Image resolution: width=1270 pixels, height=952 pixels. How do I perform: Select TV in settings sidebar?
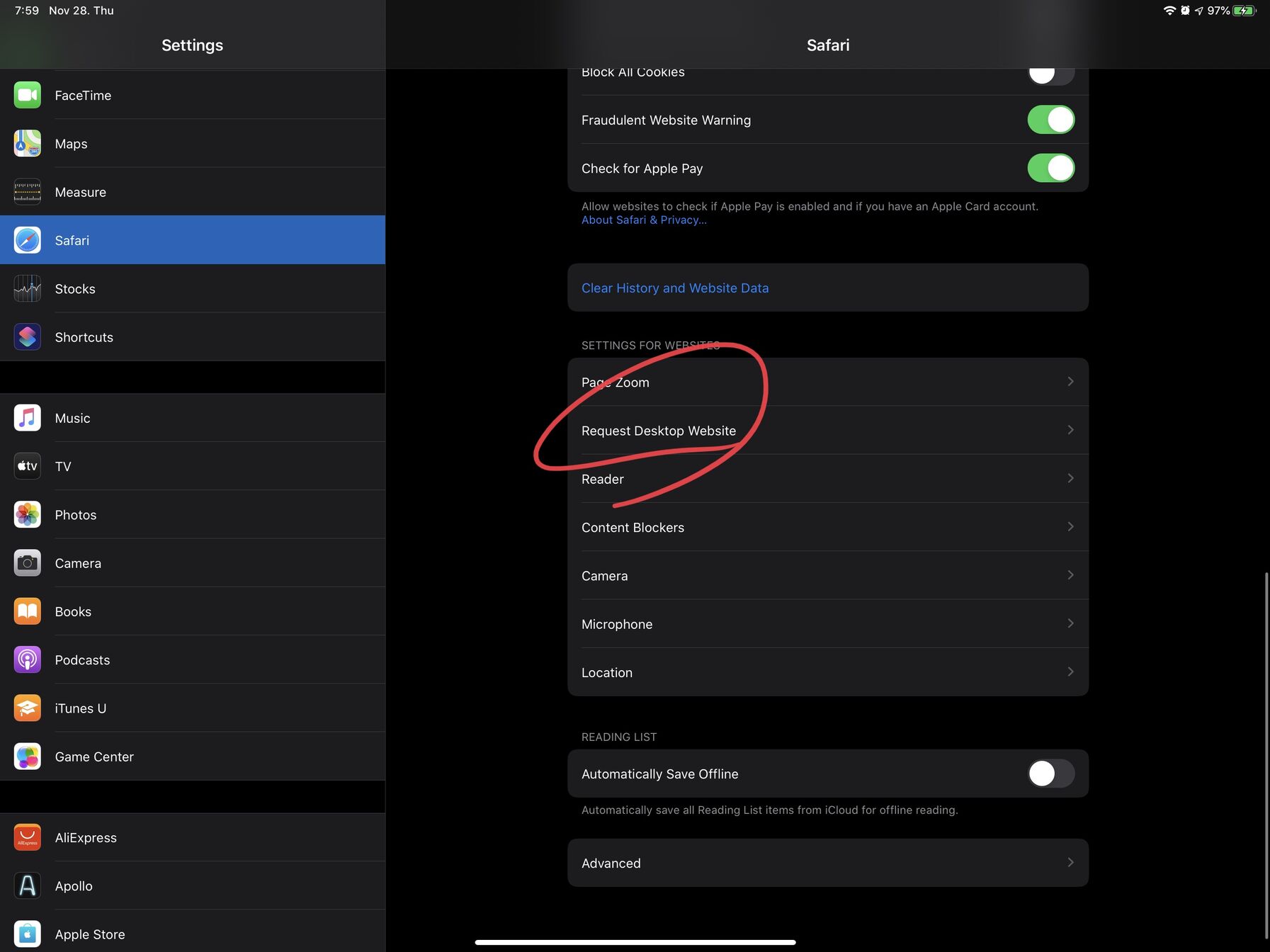193,466
